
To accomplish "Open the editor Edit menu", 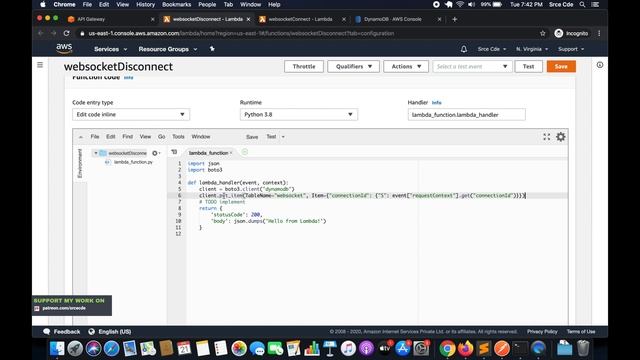I will click(111, 137).
